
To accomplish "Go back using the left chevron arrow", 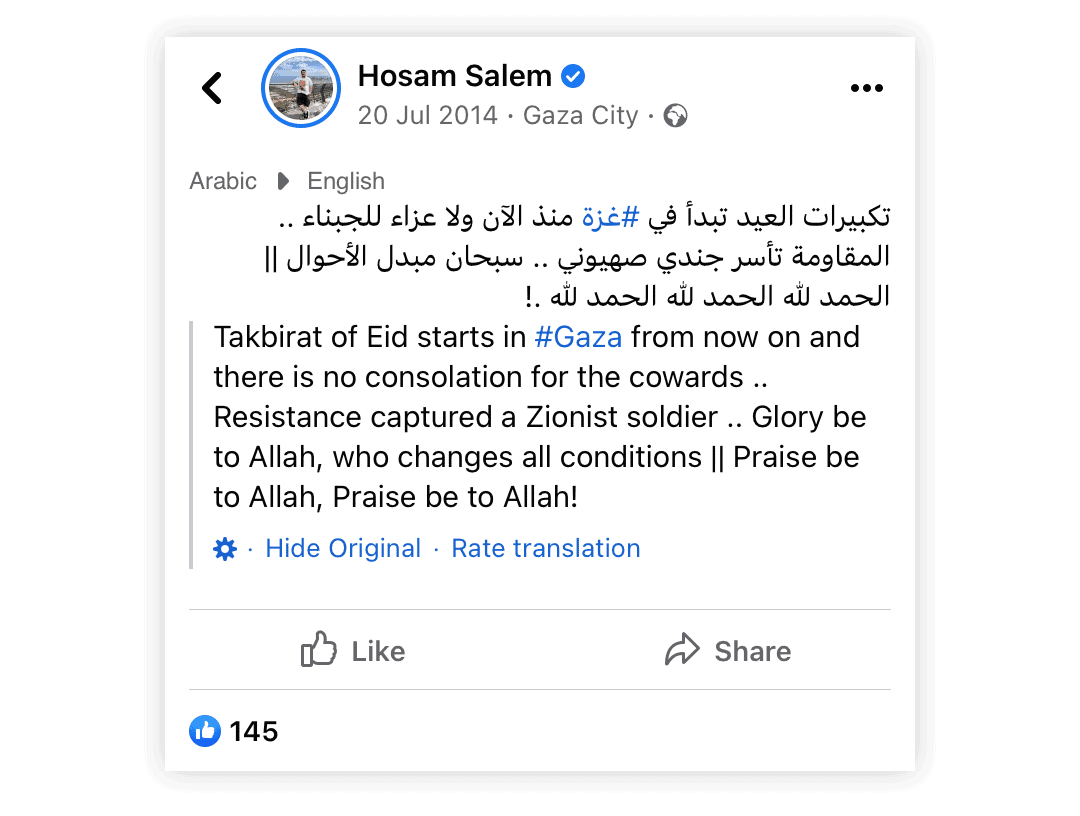I will [x=212, y=88].
